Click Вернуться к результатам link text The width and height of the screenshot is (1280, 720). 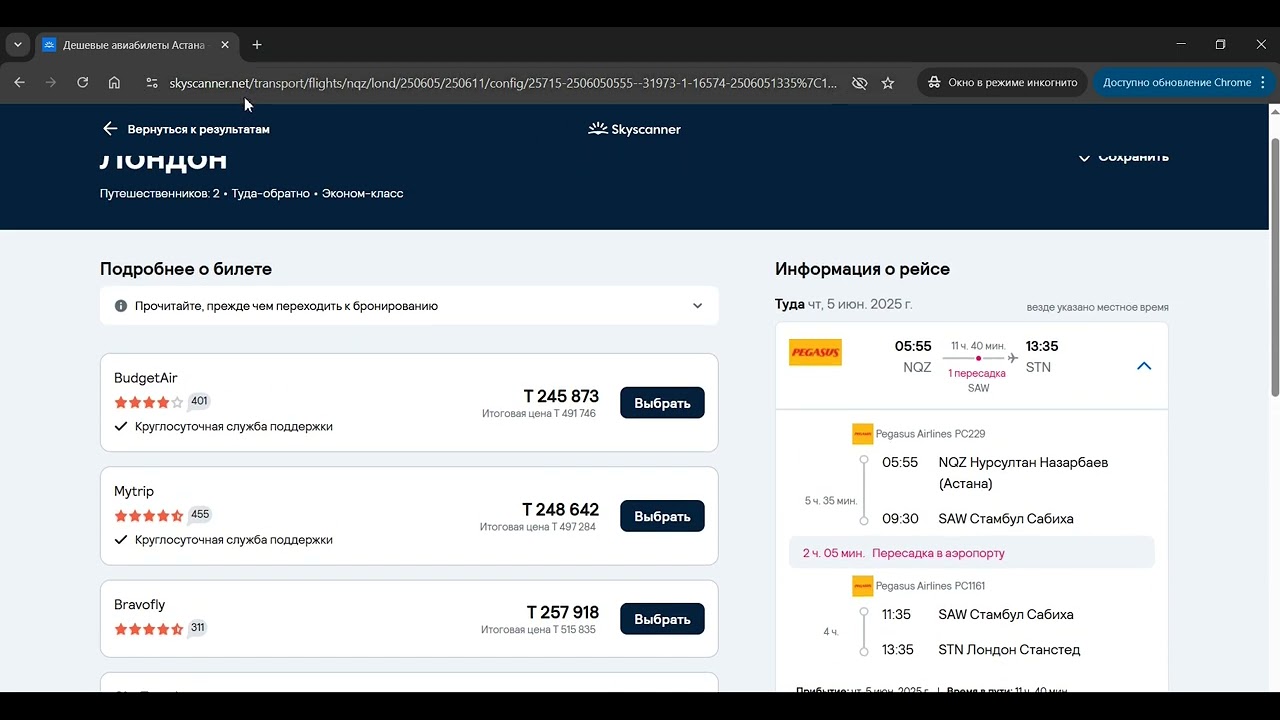coord(199,129)
